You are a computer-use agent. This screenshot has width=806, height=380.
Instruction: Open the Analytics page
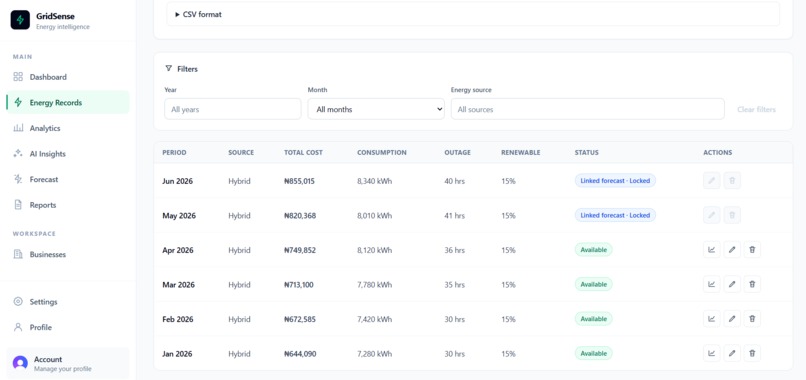coord(68,128)
